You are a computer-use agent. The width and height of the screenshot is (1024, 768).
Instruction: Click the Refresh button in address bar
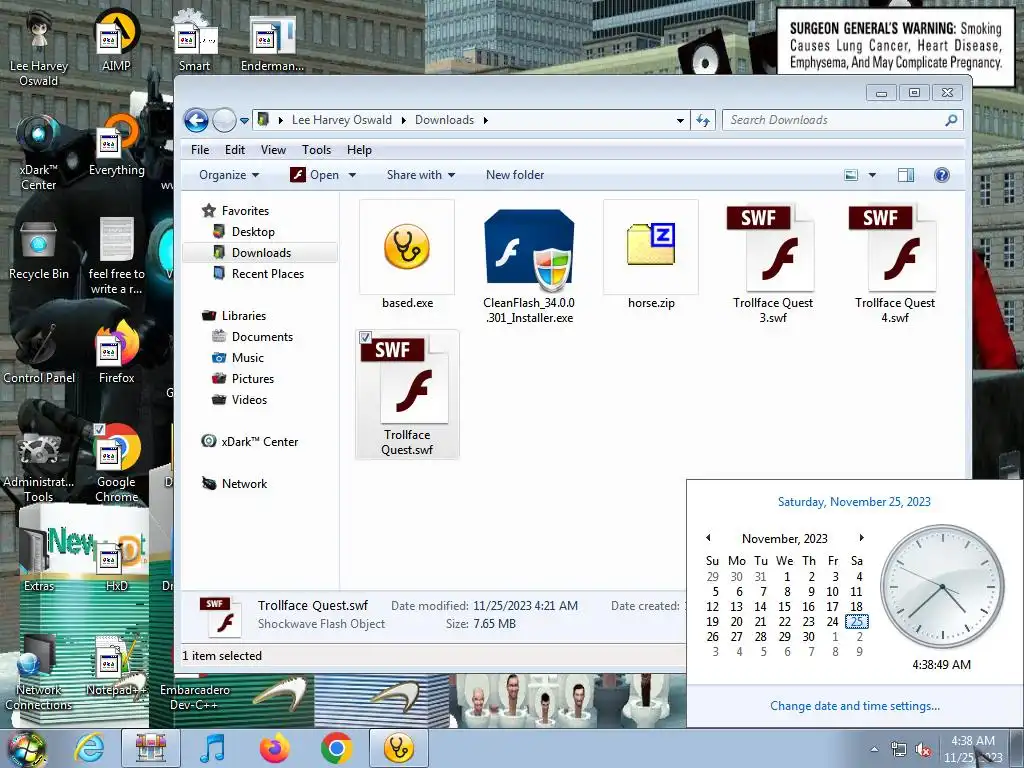point(703,120)
